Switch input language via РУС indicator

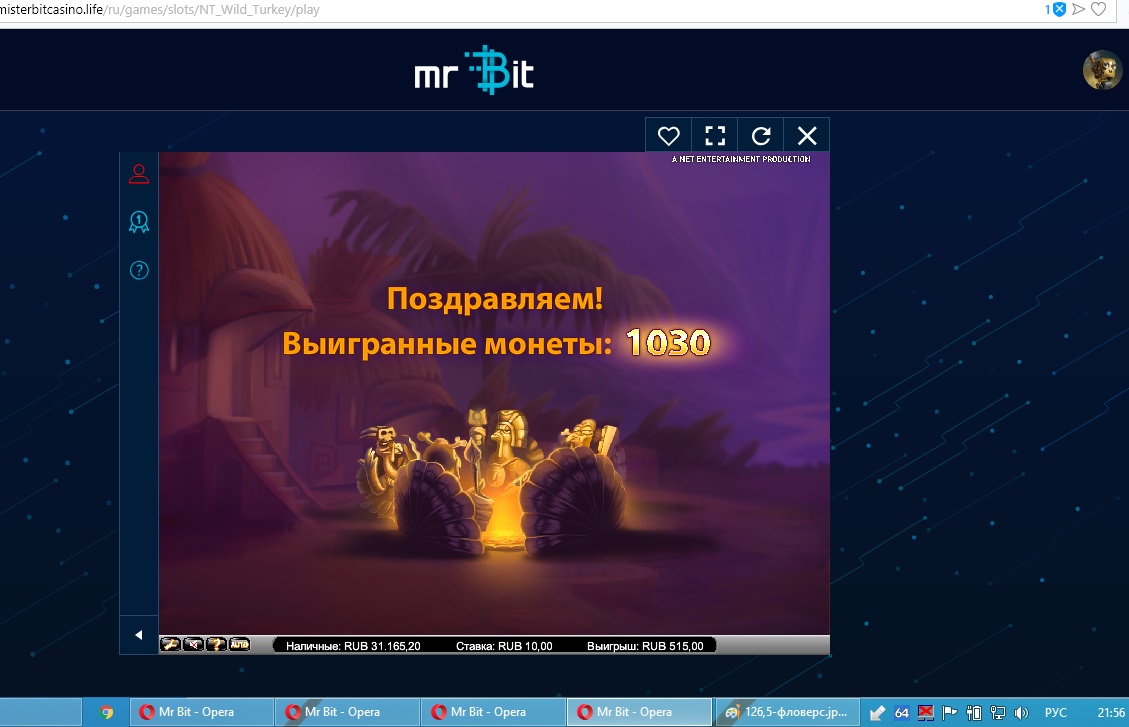click(1056, 713)
